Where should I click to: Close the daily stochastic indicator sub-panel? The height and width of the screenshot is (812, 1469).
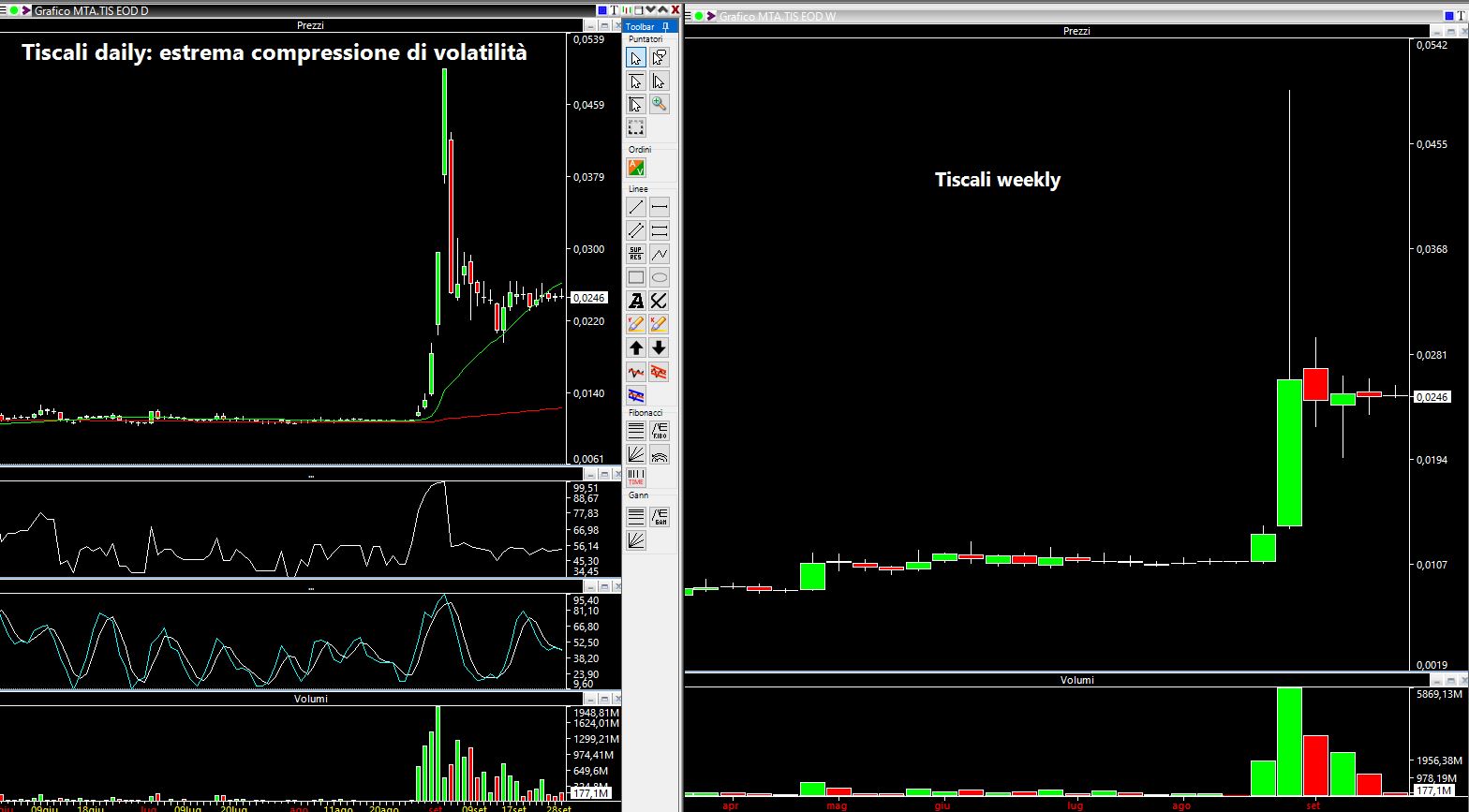(x=617, y=587)
